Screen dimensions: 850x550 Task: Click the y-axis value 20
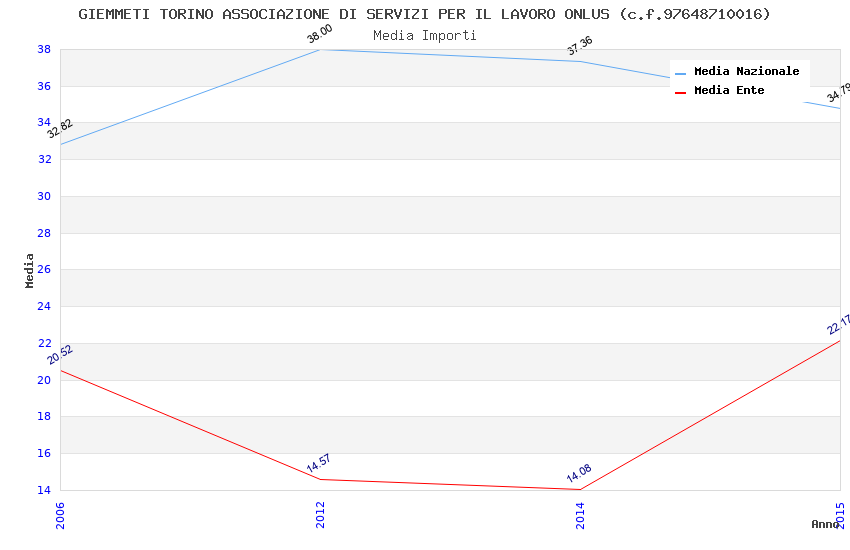click(44, 380)
